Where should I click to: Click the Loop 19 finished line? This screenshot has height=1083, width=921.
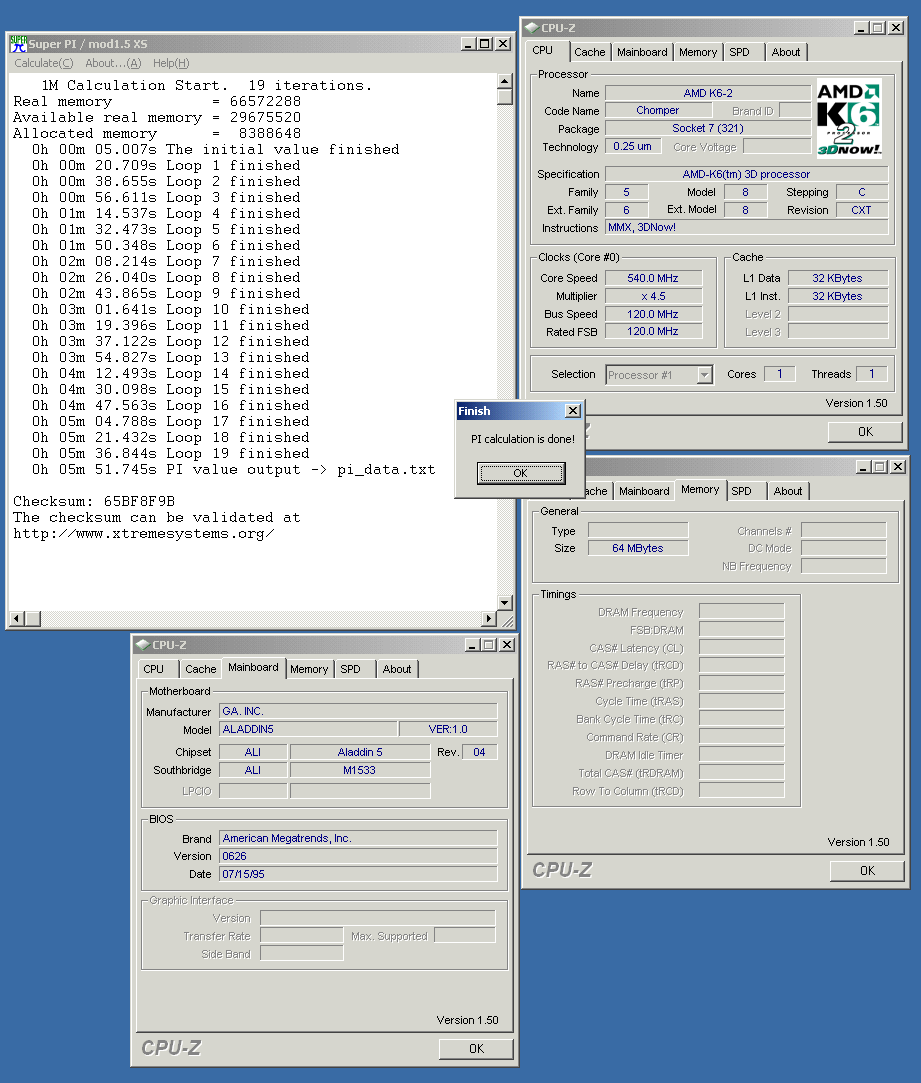click(x=171, y=453)
